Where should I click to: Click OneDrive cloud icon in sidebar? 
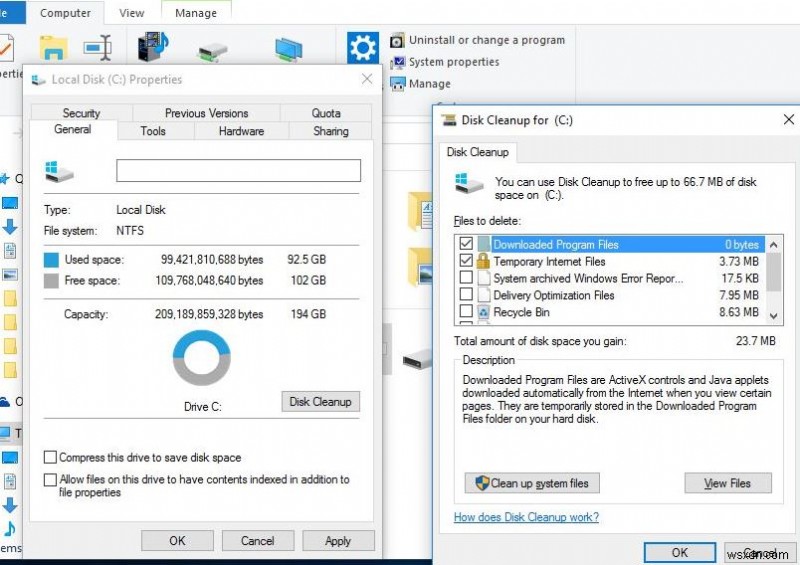tap(4, 402)
